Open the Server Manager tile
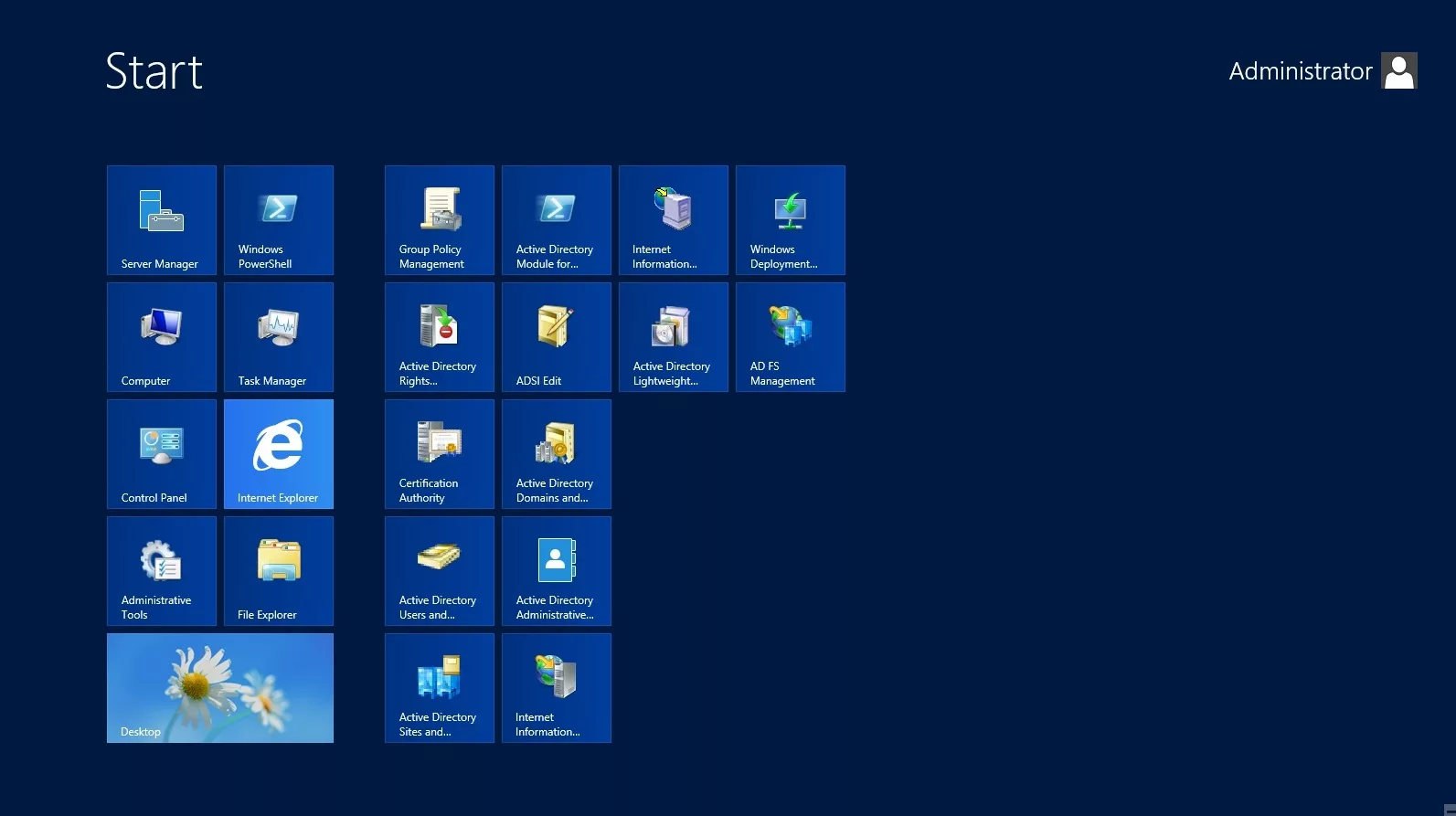1456x816 pixels. click(x=162, y=220)
